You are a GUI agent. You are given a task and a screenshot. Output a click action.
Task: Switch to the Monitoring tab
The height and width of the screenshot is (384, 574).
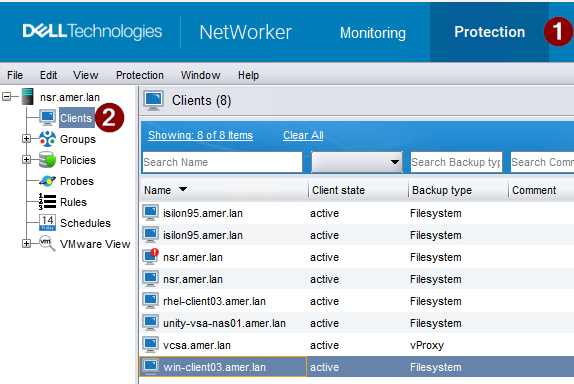[x=373, y=33]
